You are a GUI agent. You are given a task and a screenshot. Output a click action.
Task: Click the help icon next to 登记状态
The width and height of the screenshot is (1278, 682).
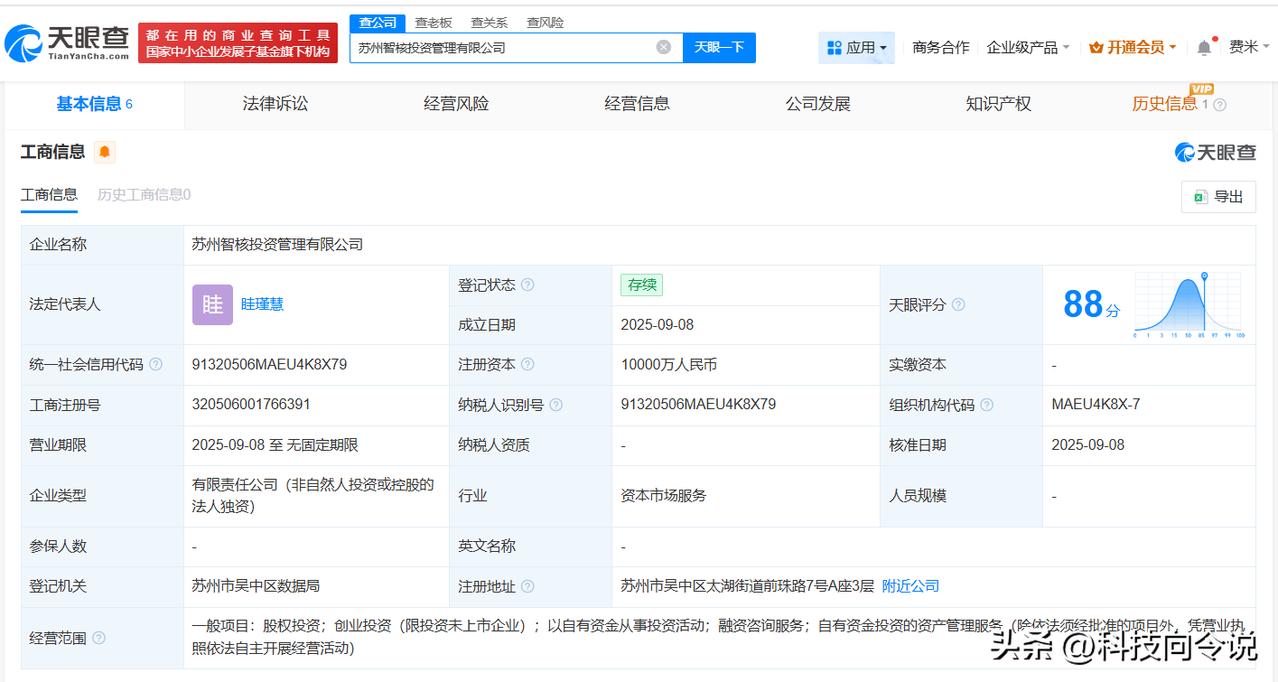coord(527,285)
